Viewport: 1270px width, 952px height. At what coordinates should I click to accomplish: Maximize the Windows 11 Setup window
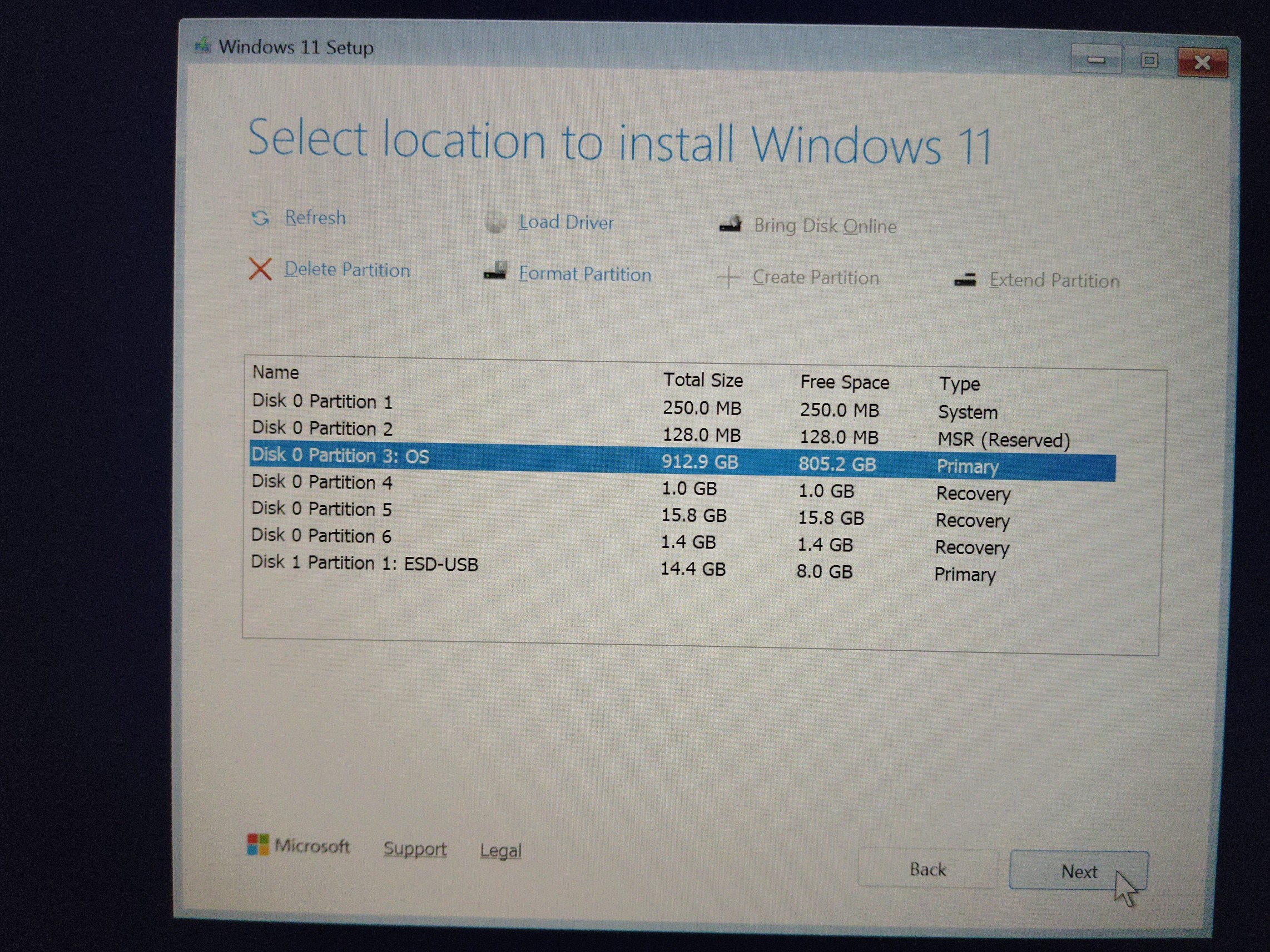coord(1149,60)
